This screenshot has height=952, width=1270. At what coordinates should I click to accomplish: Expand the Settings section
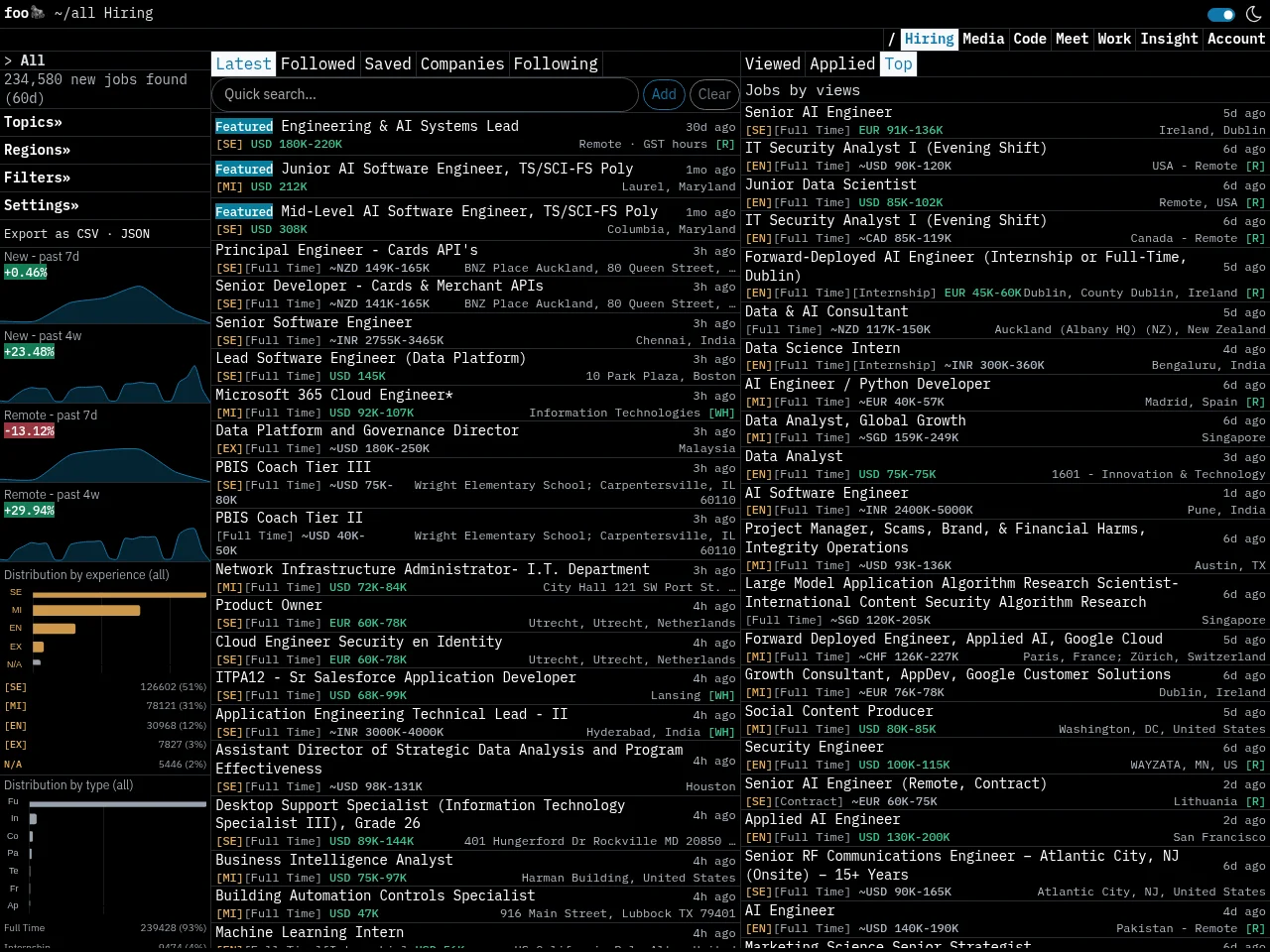(41, 205)
